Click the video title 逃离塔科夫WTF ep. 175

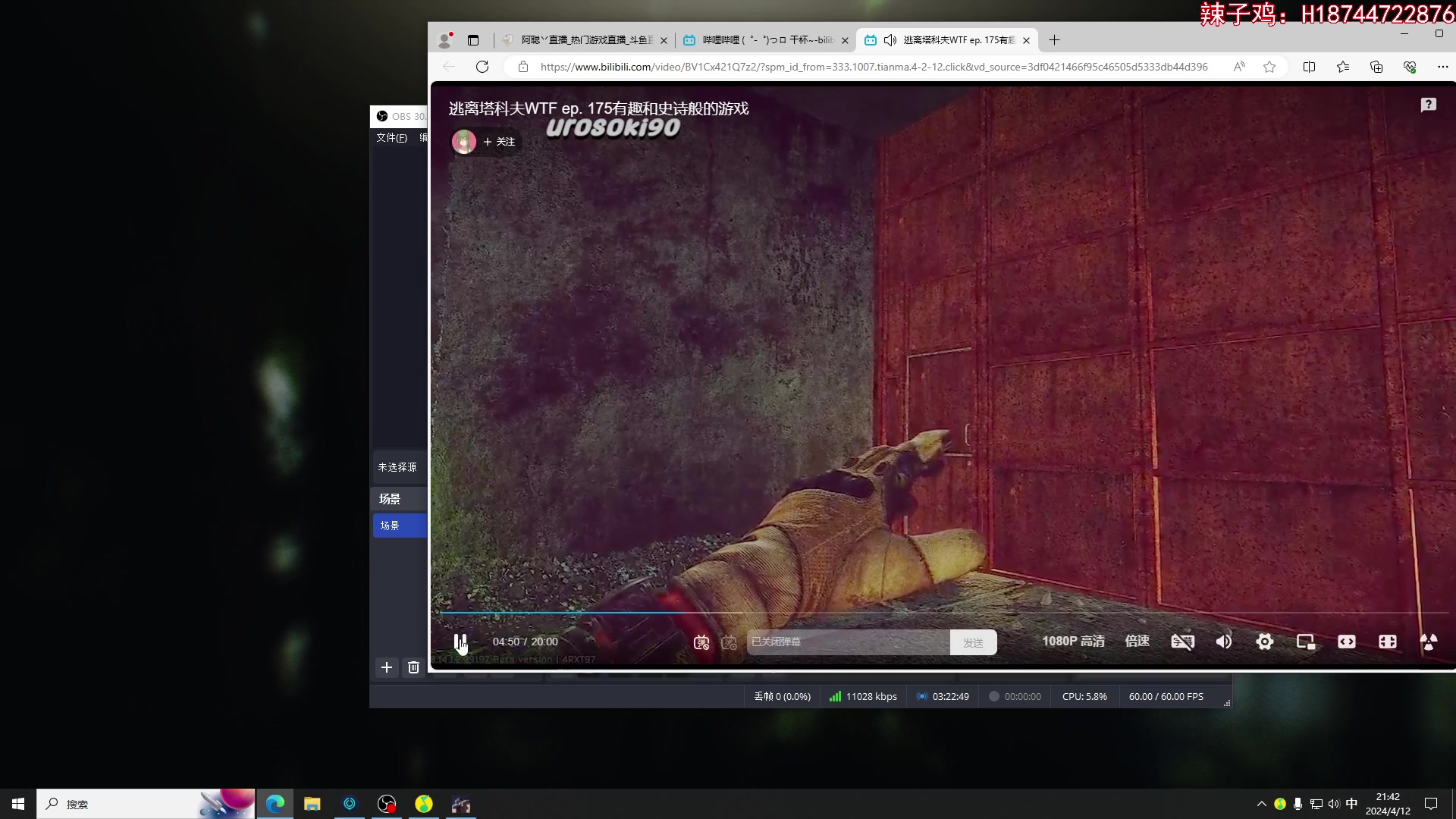[598, 108]
